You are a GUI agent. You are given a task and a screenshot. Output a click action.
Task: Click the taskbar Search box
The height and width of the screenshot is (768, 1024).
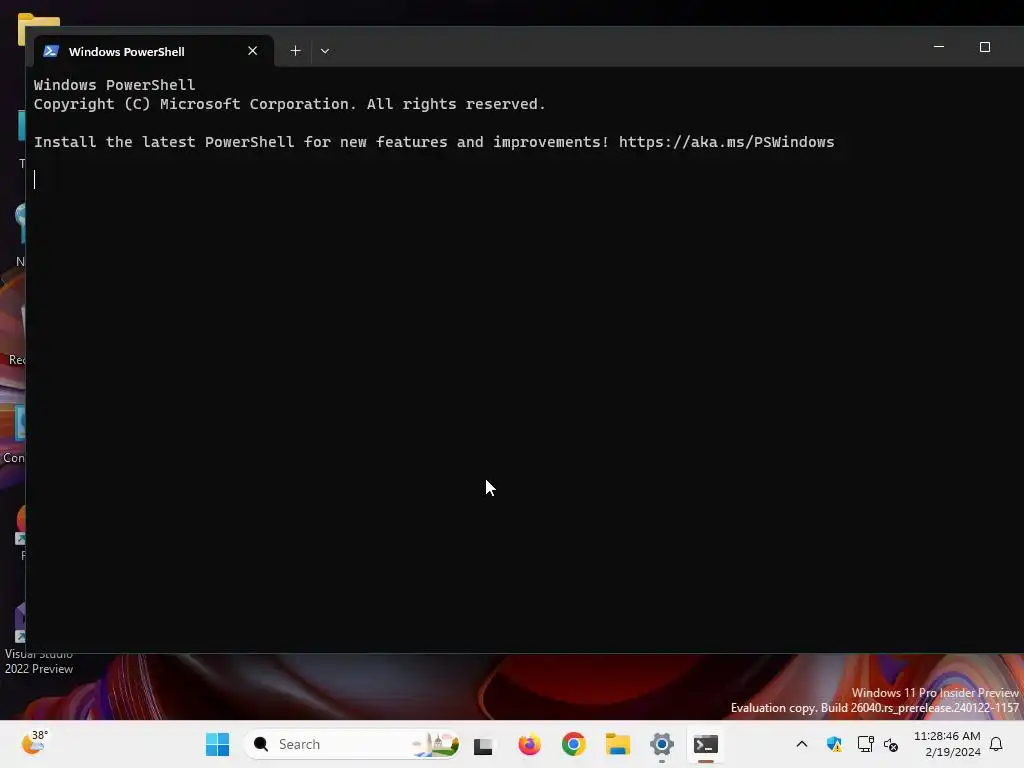pyautogui.click(x=353, y=744)
